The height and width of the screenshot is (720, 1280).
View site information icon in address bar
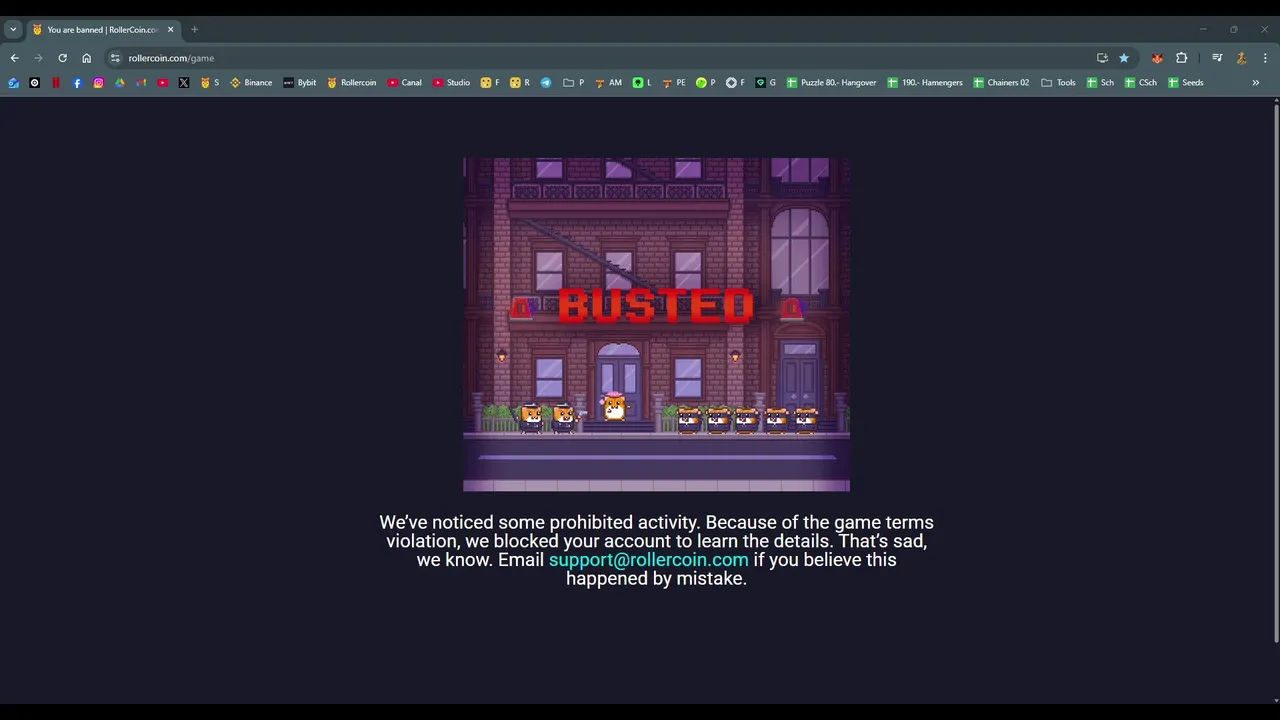pos(115,58)
